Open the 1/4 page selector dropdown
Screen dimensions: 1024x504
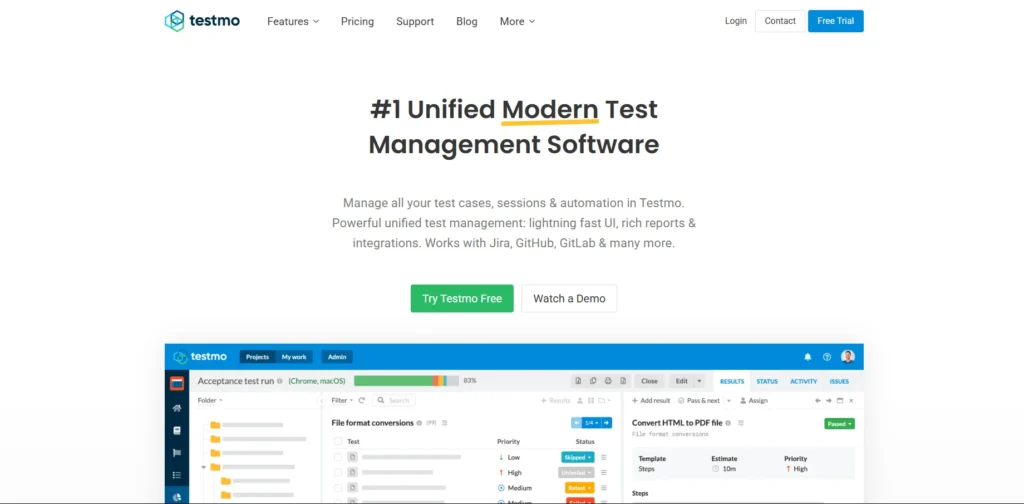592,423
